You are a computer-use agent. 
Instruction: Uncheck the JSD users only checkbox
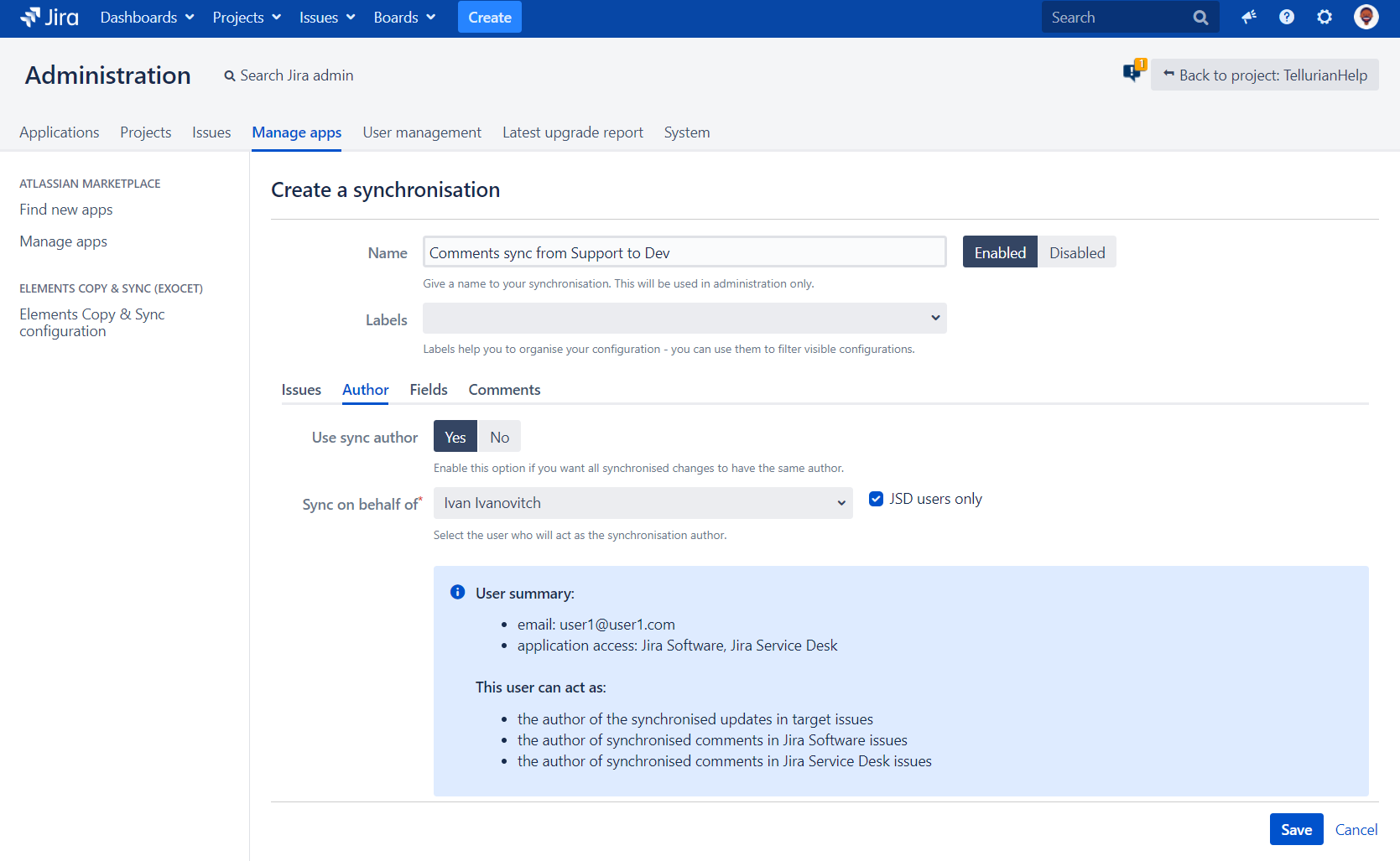(x=876, y=498)
